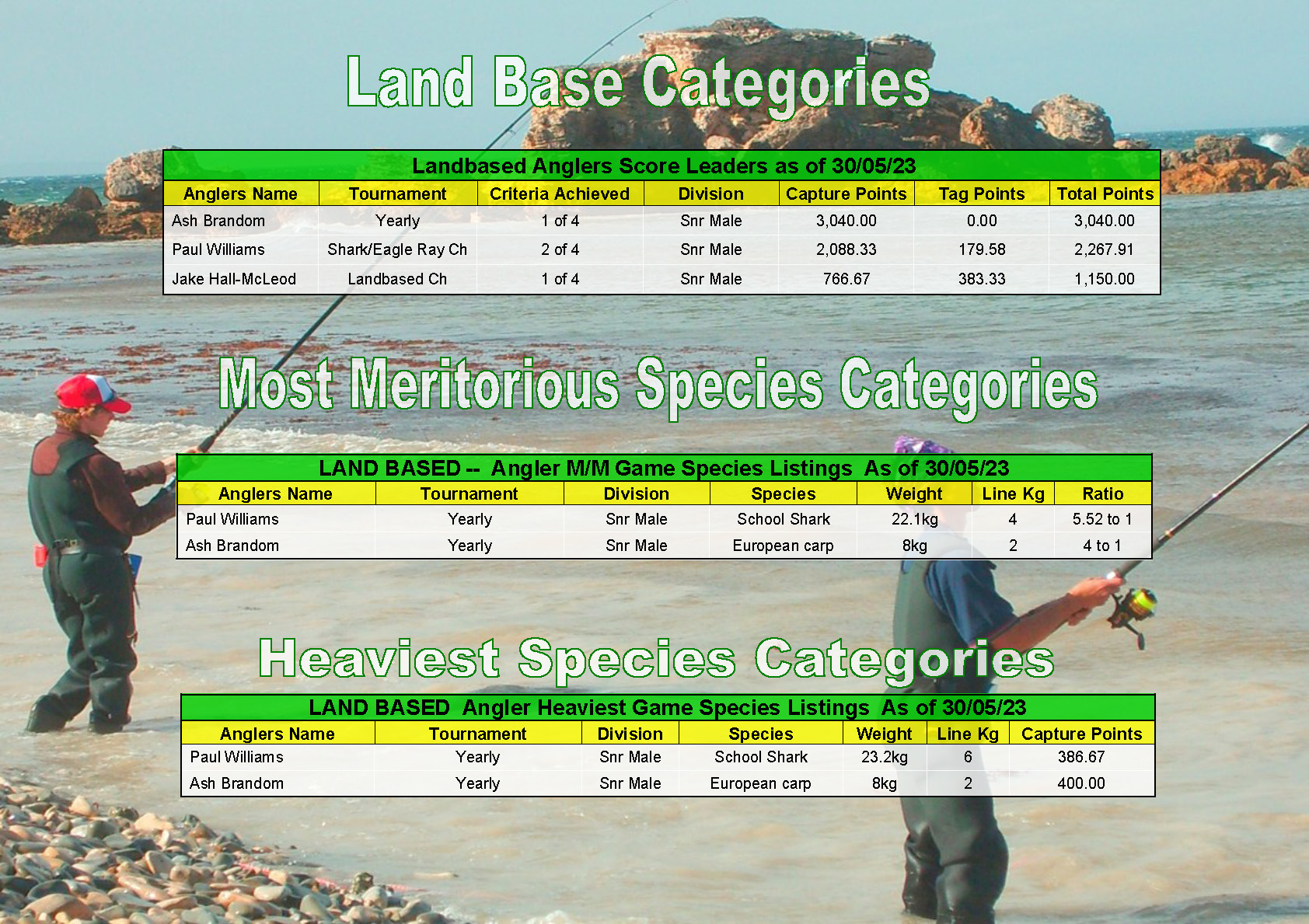Click line kg '4' in Paul Williams row

(1013, 519)
